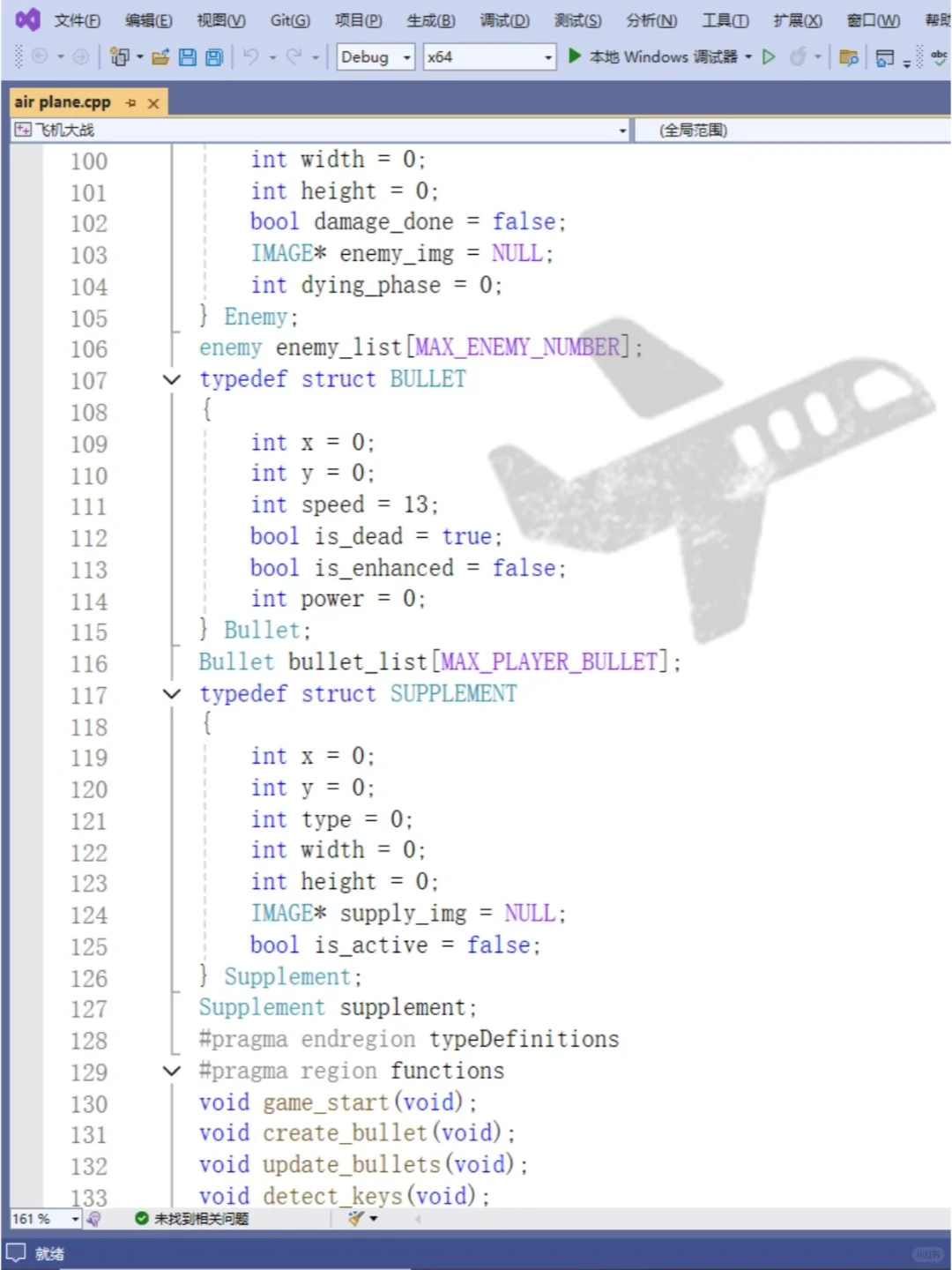
Task: Click the Visual Studio logo icon
Action: pyautogui.click(x=27, y=19)
